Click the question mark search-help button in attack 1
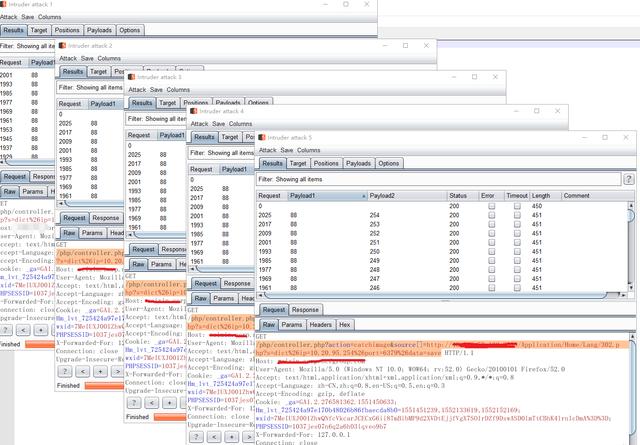Viewport: 640px width, 445px height. pyautogui.click(x=6, y=330)
